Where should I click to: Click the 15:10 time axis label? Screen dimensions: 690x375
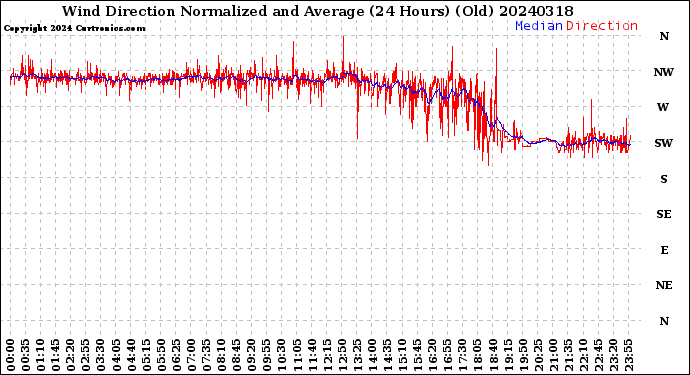(x=402, y=355)
